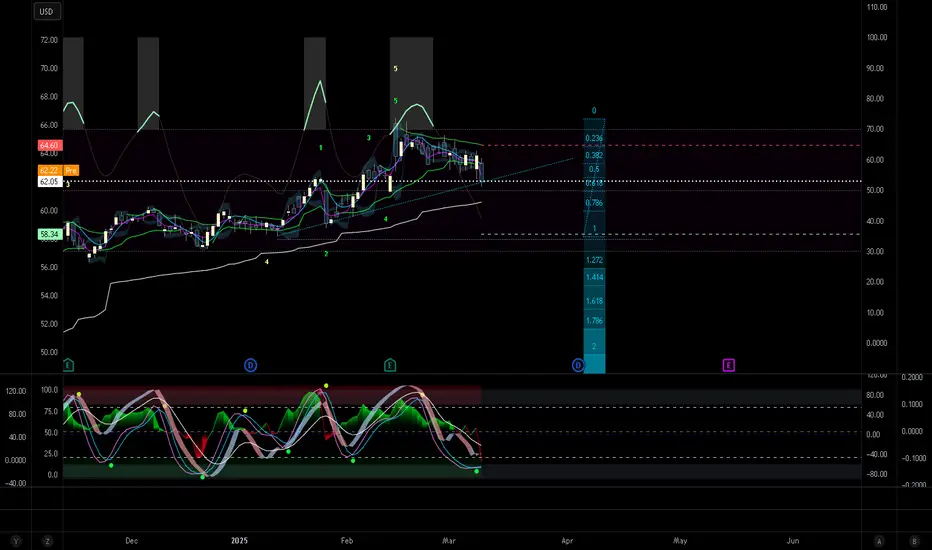The image size is (932, 550).
Task: Toggle the A auto-scale button at bottom right
Action: click(879, 541)
